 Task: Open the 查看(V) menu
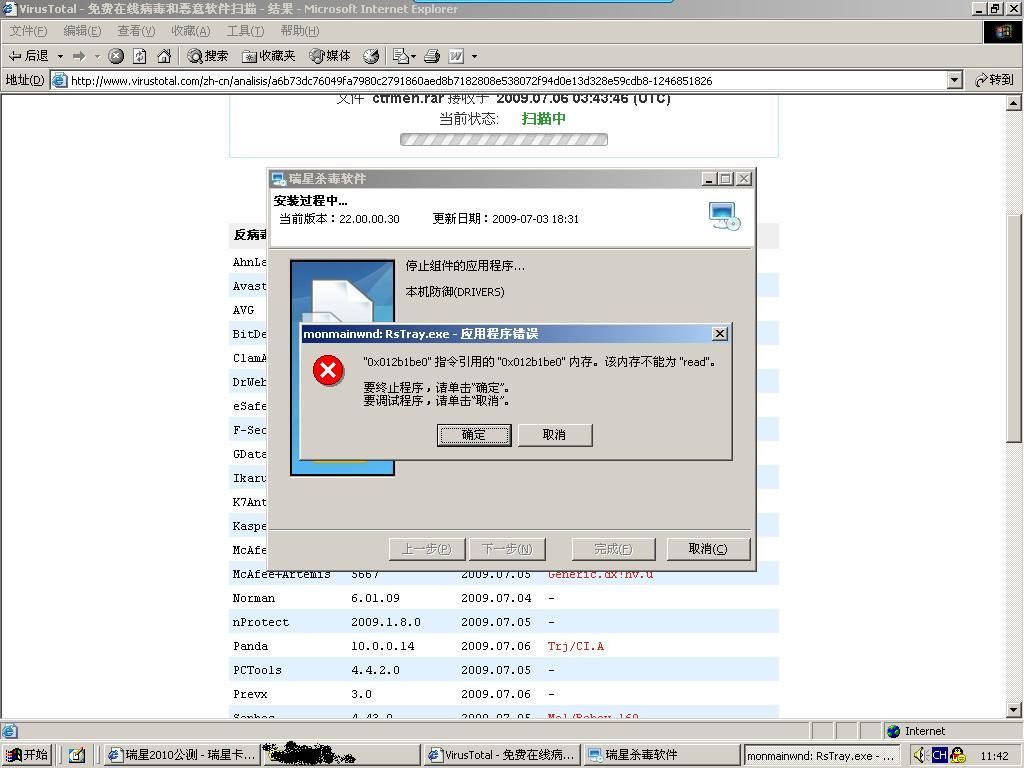pos(136,31)
